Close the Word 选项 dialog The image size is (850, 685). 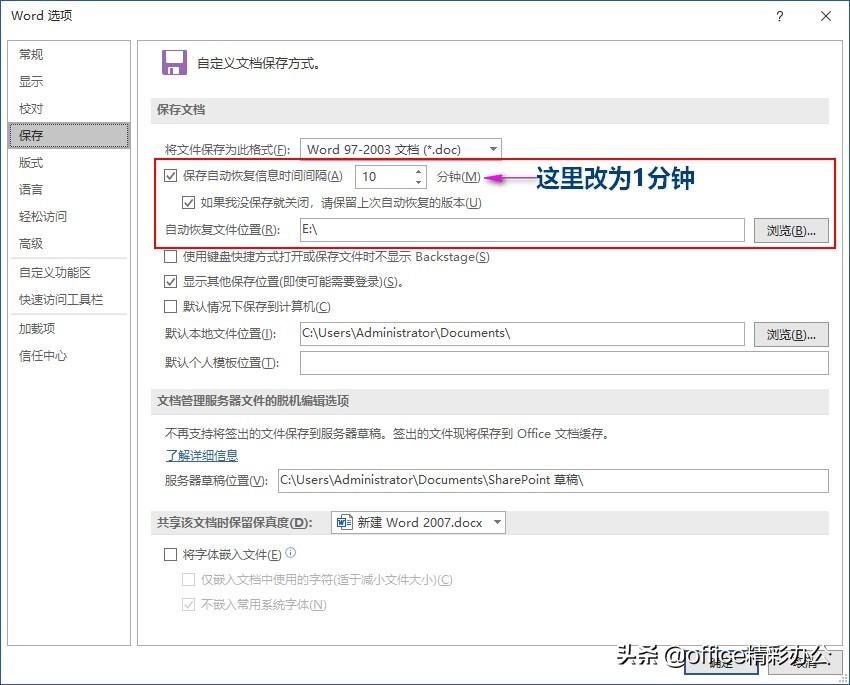[x=826, y=16]
